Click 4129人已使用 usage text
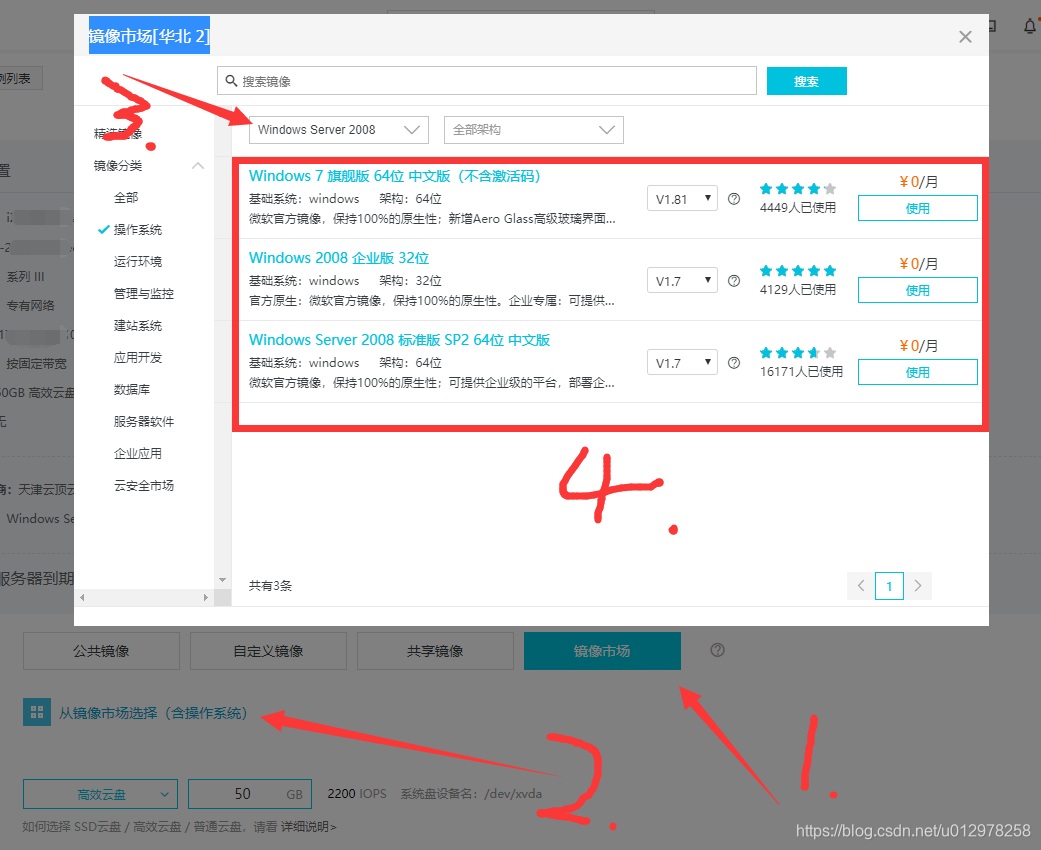Viewport: 1041px width, 850px height. tap(797, 290)
